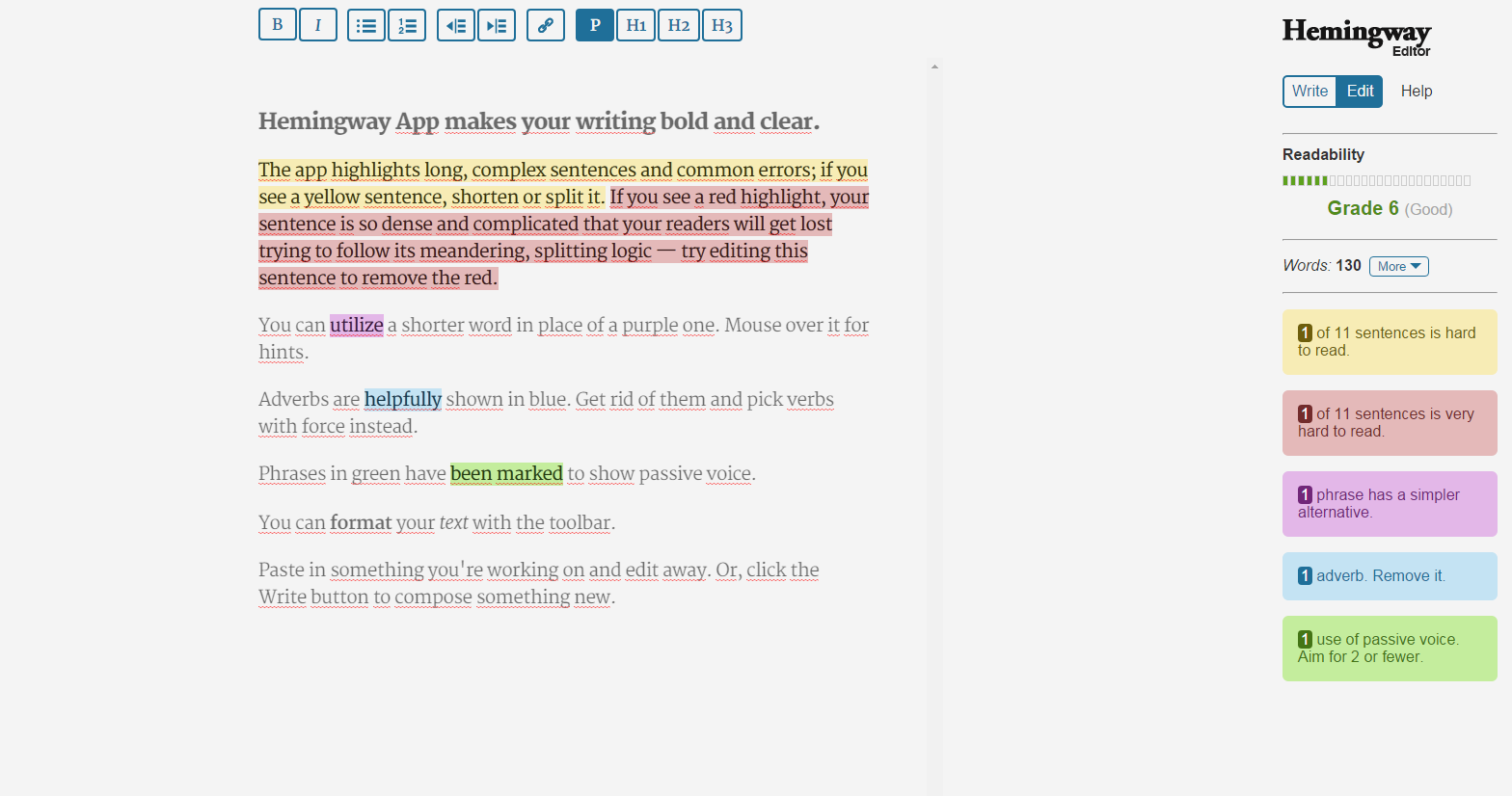
Task: Insert a bulleted list
Action: 366,25
